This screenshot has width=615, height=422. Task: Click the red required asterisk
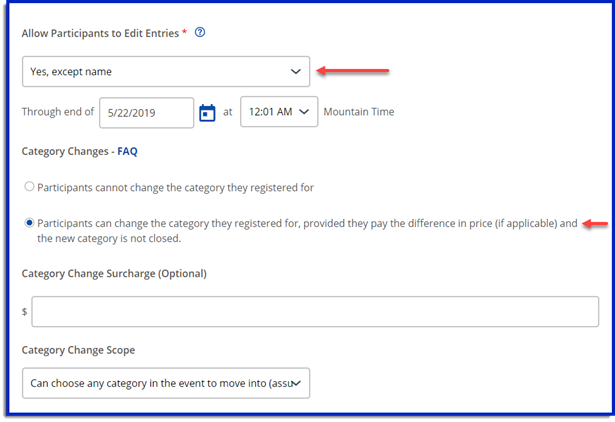pyautogui.click(x=185, y=32)
